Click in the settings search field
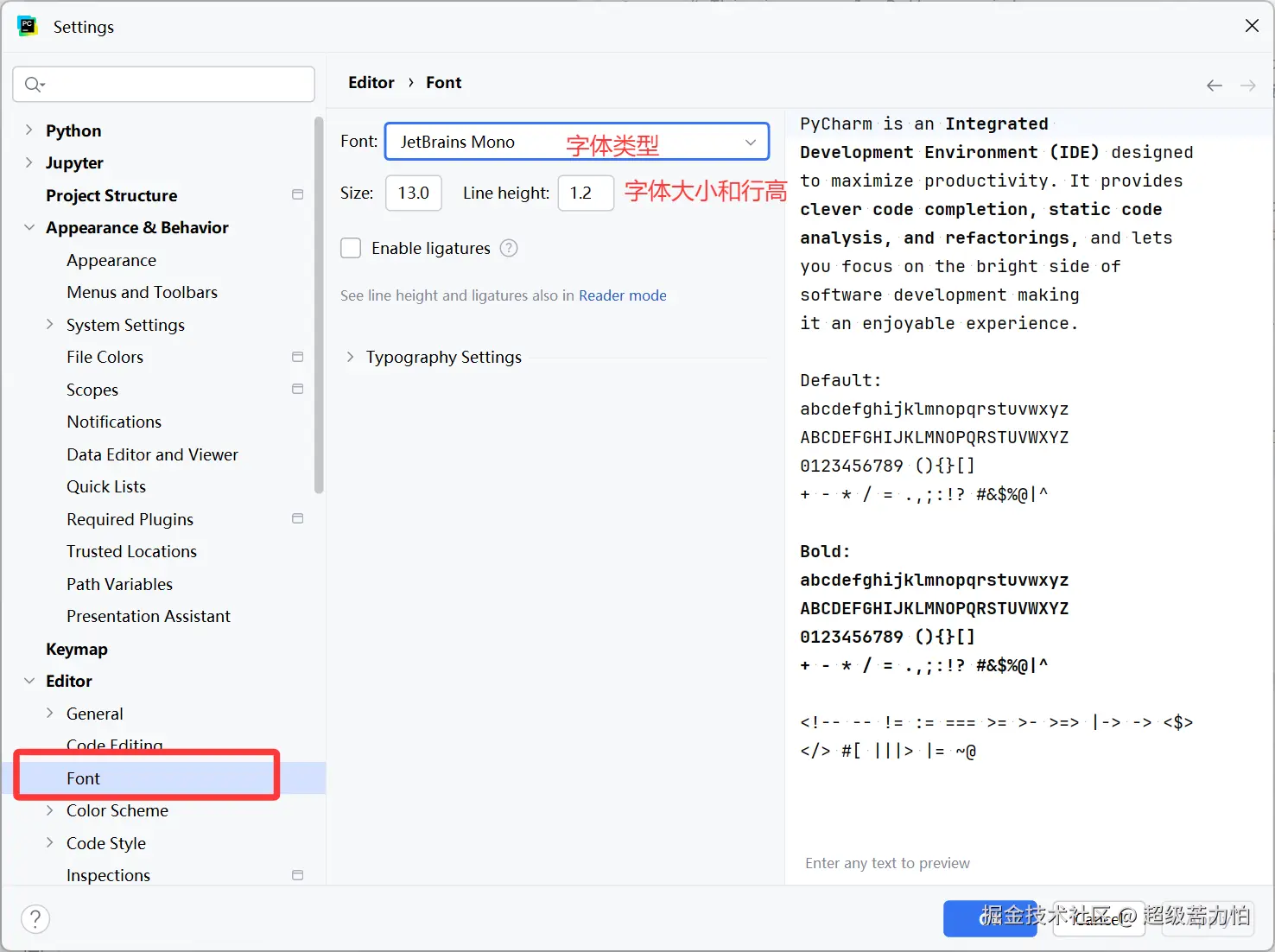This screenshot has width=1275, height=952. click(x=163, y=84)
